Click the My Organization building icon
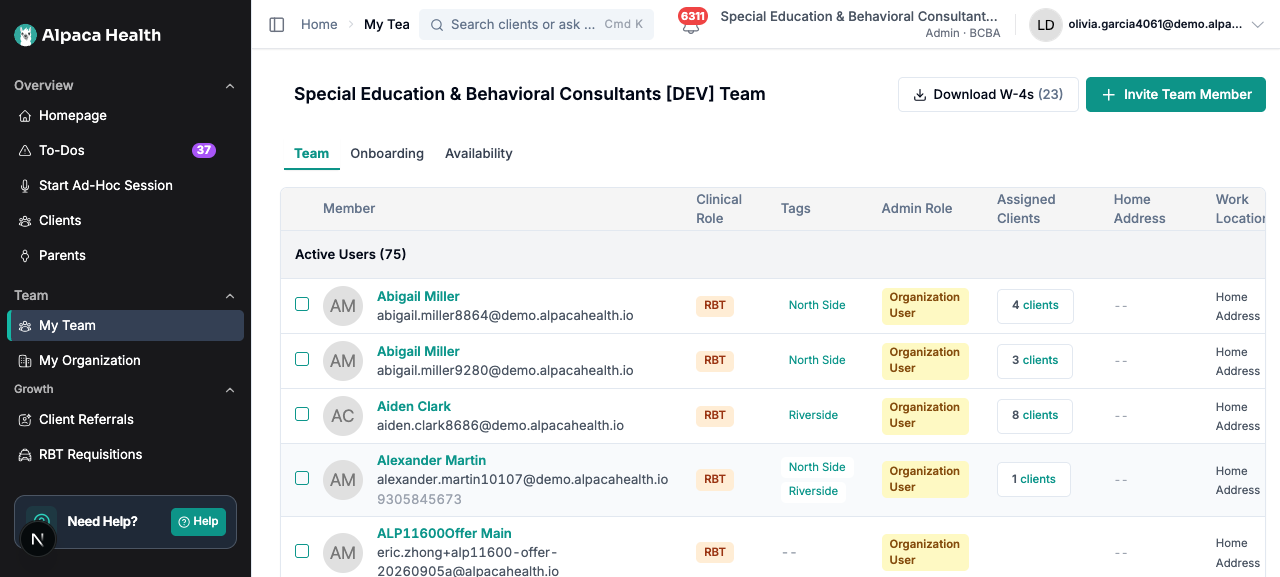The width and height of the screenshot is (1280, 577). pyautogui.click(x=26, y=361)
